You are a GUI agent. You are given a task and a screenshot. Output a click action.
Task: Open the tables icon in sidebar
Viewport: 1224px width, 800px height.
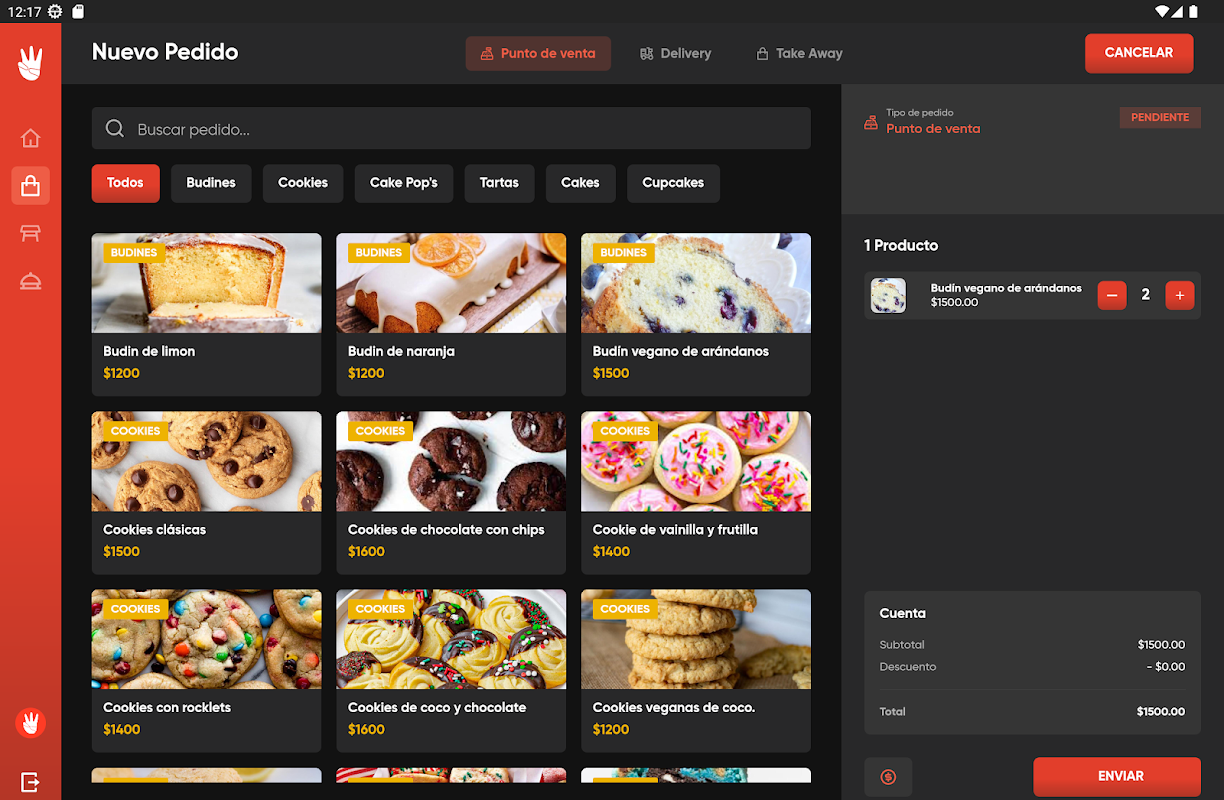click(x=30, y=234)
